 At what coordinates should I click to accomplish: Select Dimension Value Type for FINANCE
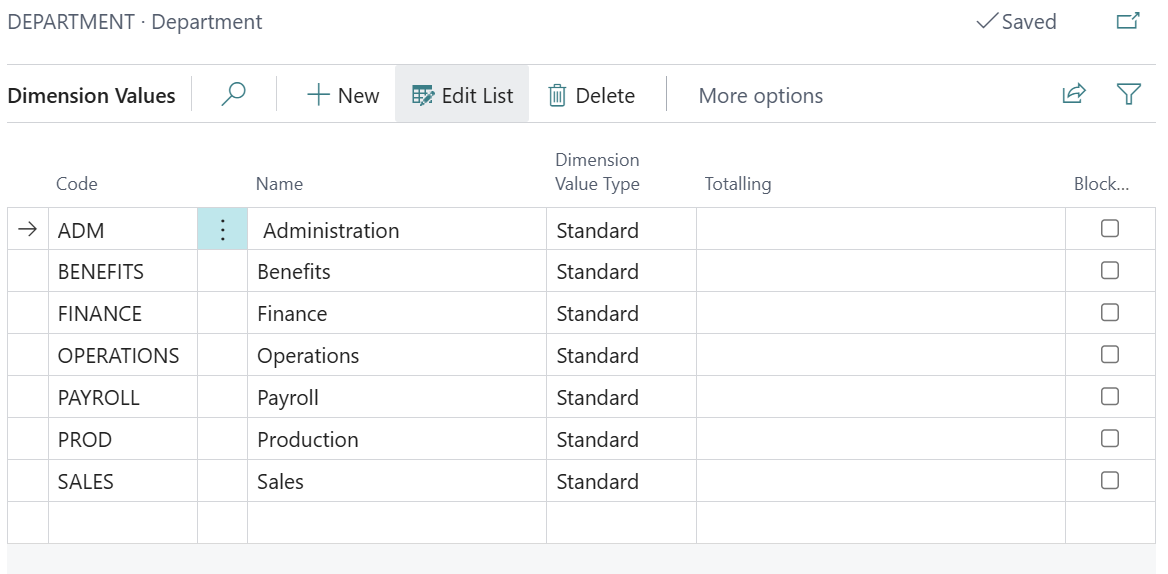click(621, 313)
